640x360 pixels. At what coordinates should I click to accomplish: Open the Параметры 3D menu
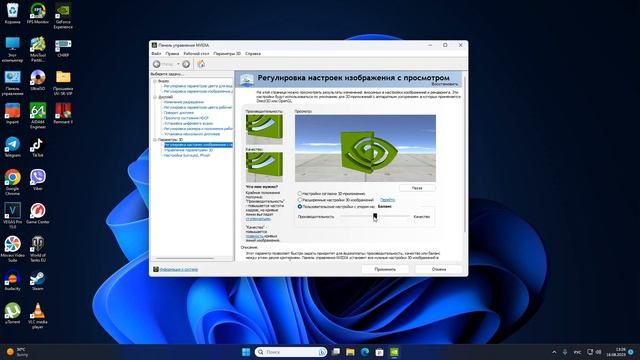[227, 53]
